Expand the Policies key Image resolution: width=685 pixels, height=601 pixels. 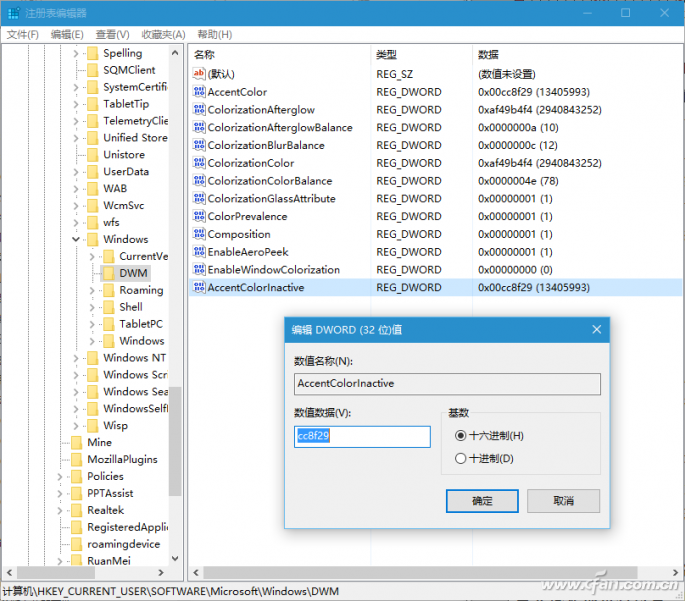(60, 477)
